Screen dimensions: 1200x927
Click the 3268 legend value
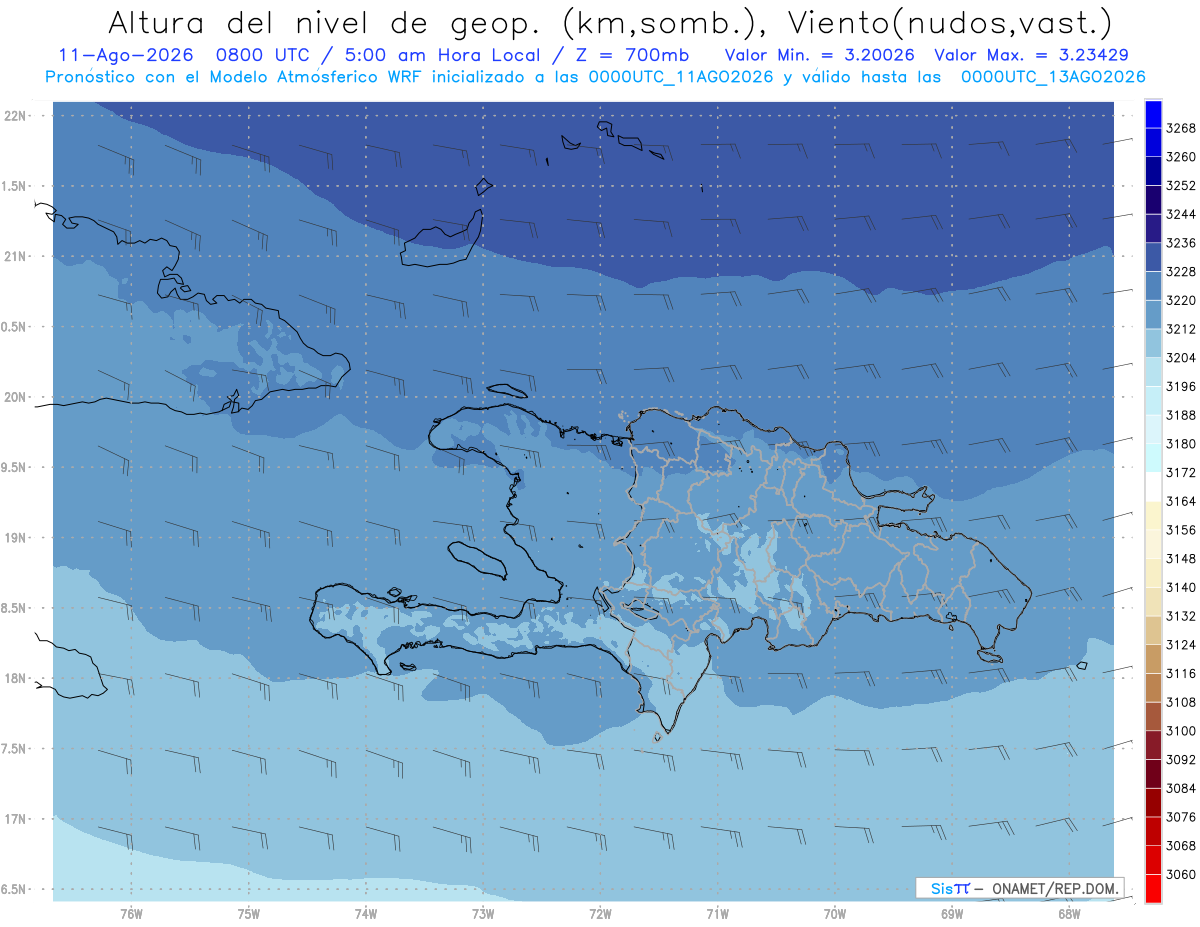tap(1181, 129)
